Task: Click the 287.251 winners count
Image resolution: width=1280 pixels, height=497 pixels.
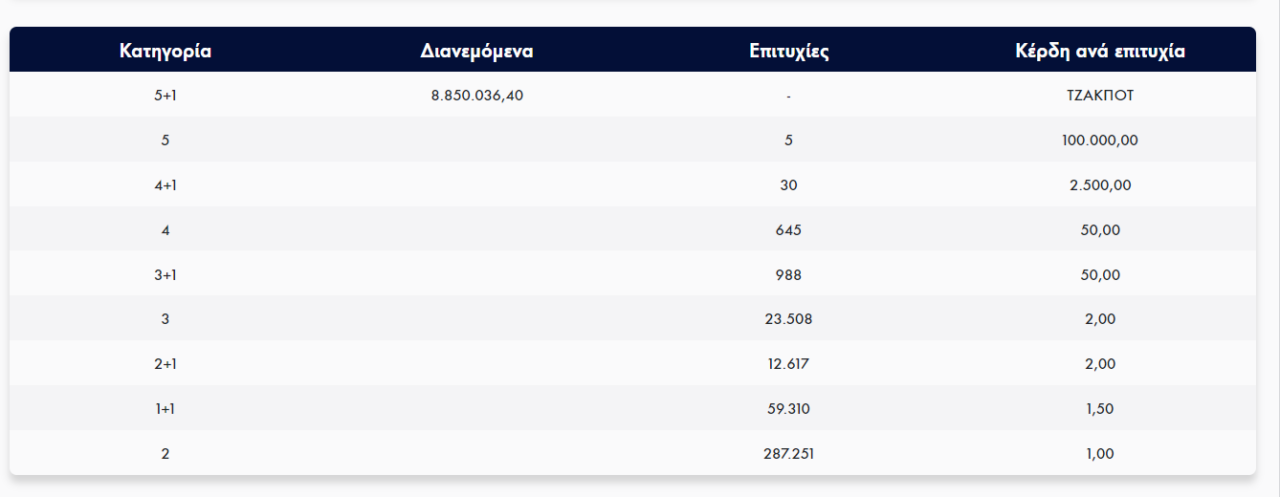Action: click(788, 453)
